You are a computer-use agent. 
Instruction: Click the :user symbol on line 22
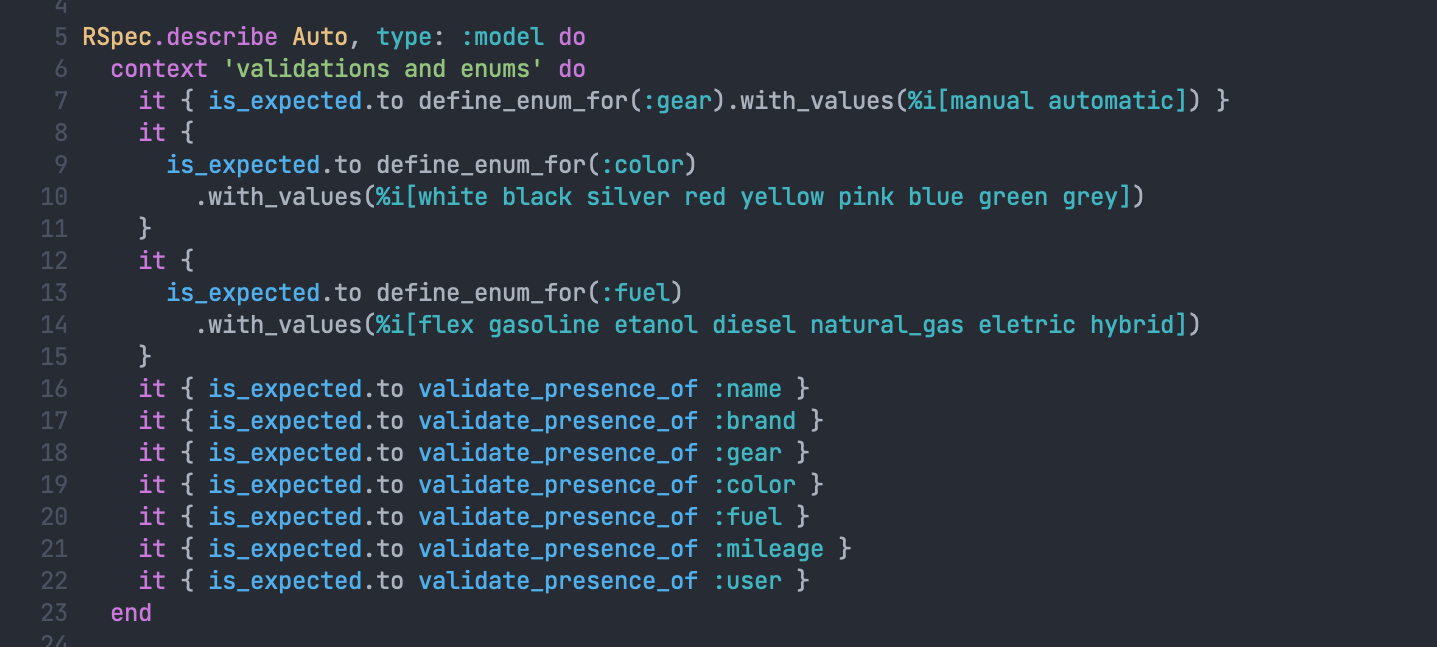click(747, 581)
